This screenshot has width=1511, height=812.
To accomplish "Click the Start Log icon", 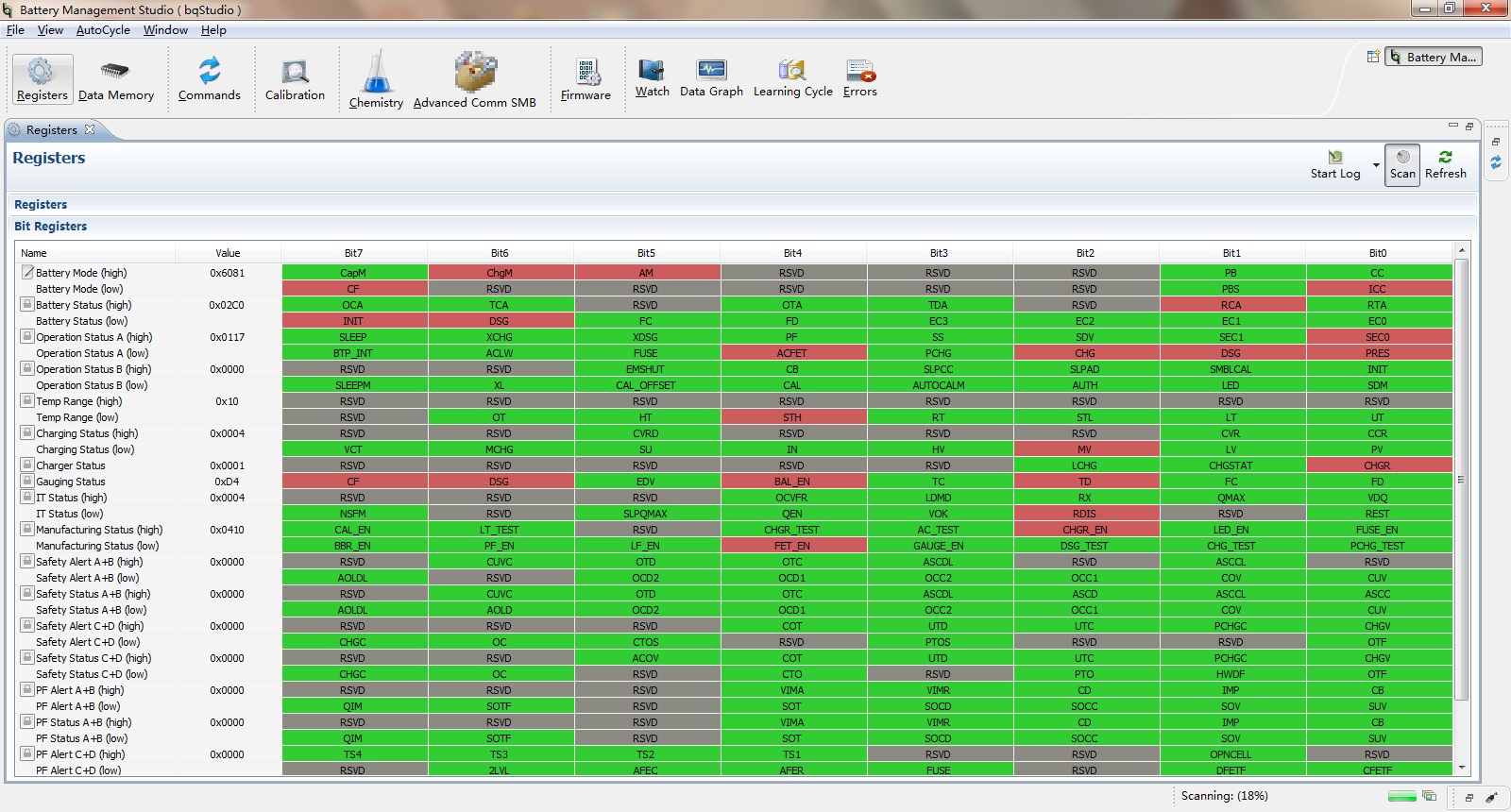I will coord(1335,157).
